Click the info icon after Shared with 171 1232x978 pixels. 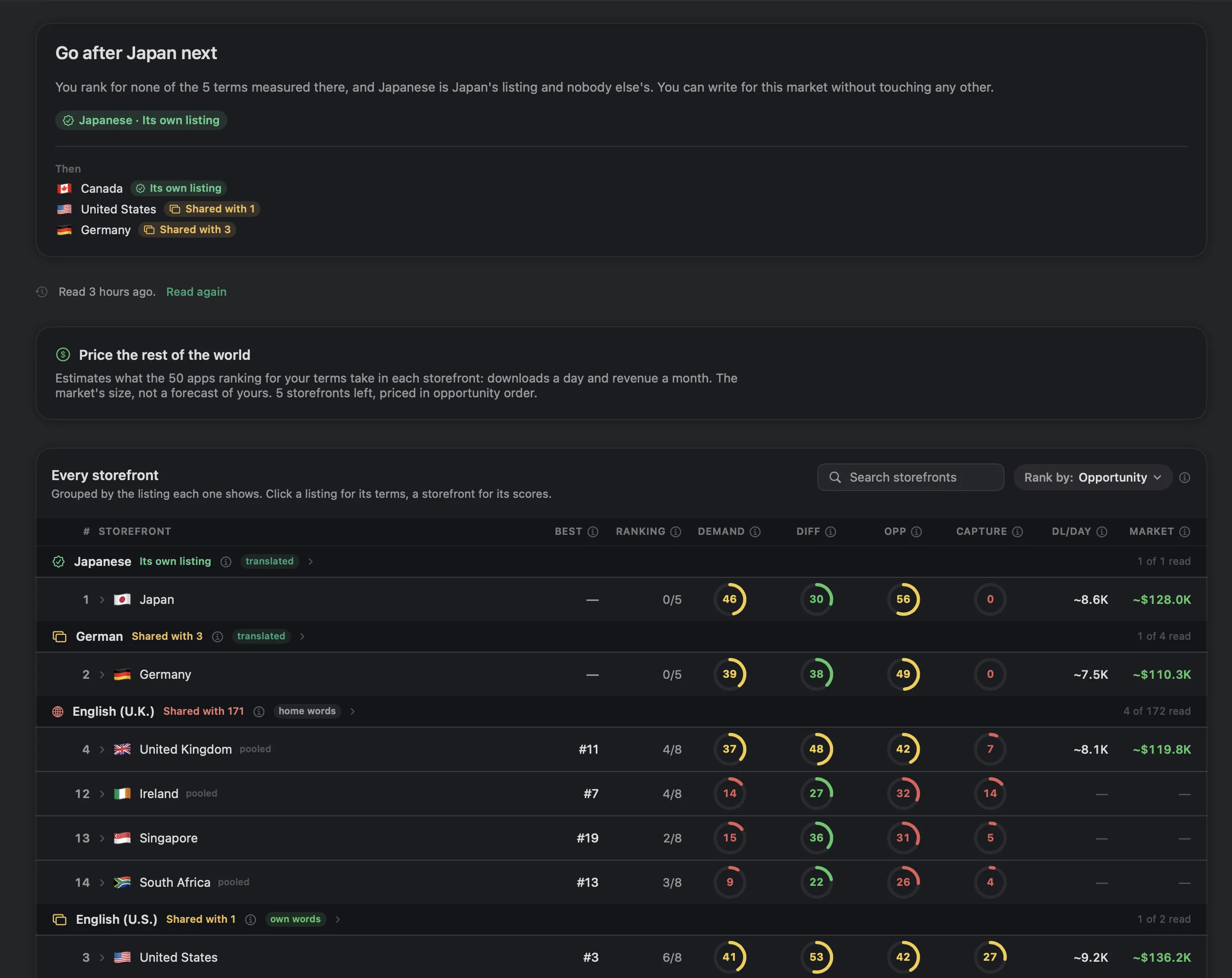tap(259, 711)
